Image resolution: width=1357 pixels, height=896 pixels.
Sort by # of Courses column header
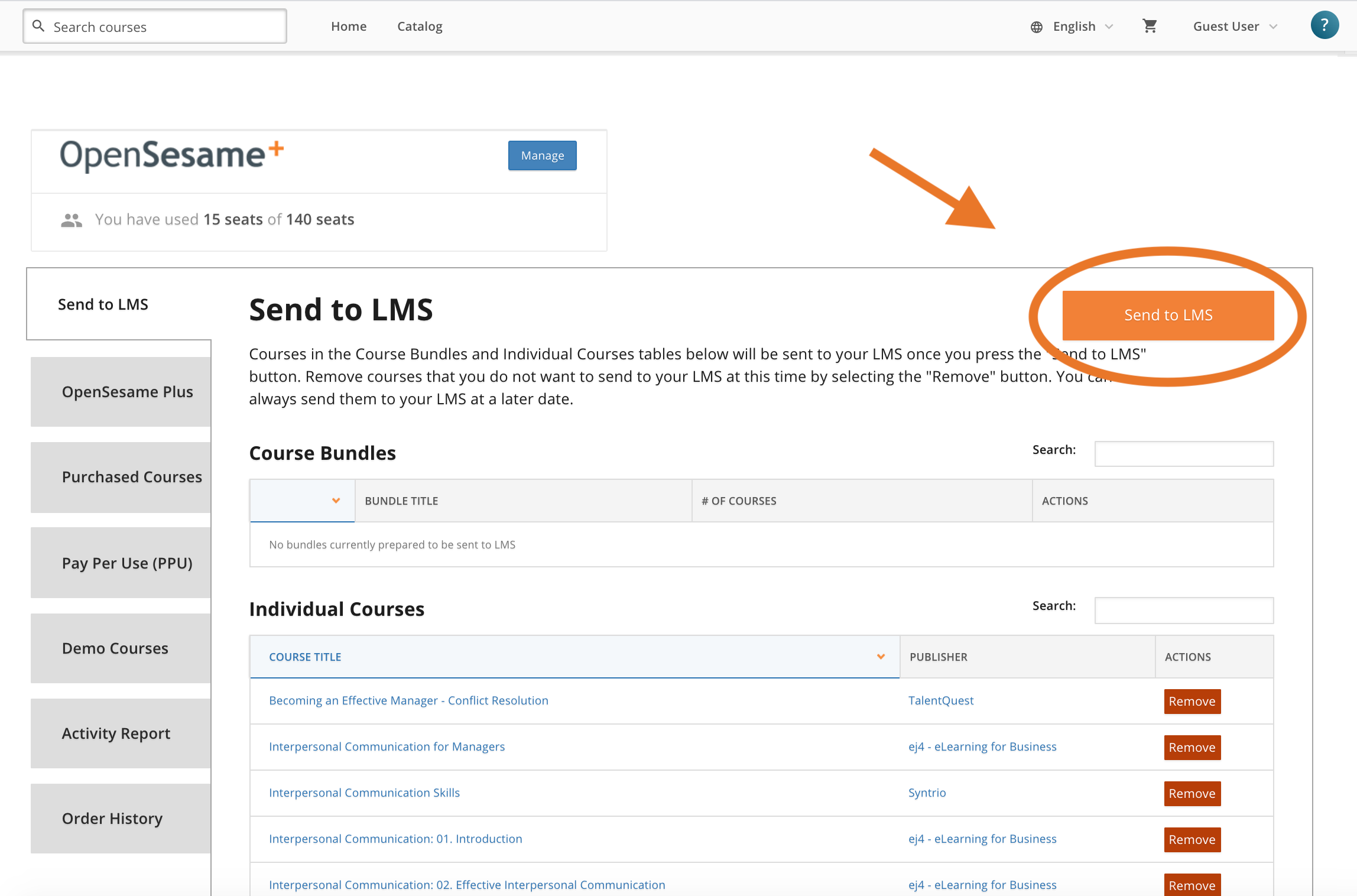click(x=862, y=501)
